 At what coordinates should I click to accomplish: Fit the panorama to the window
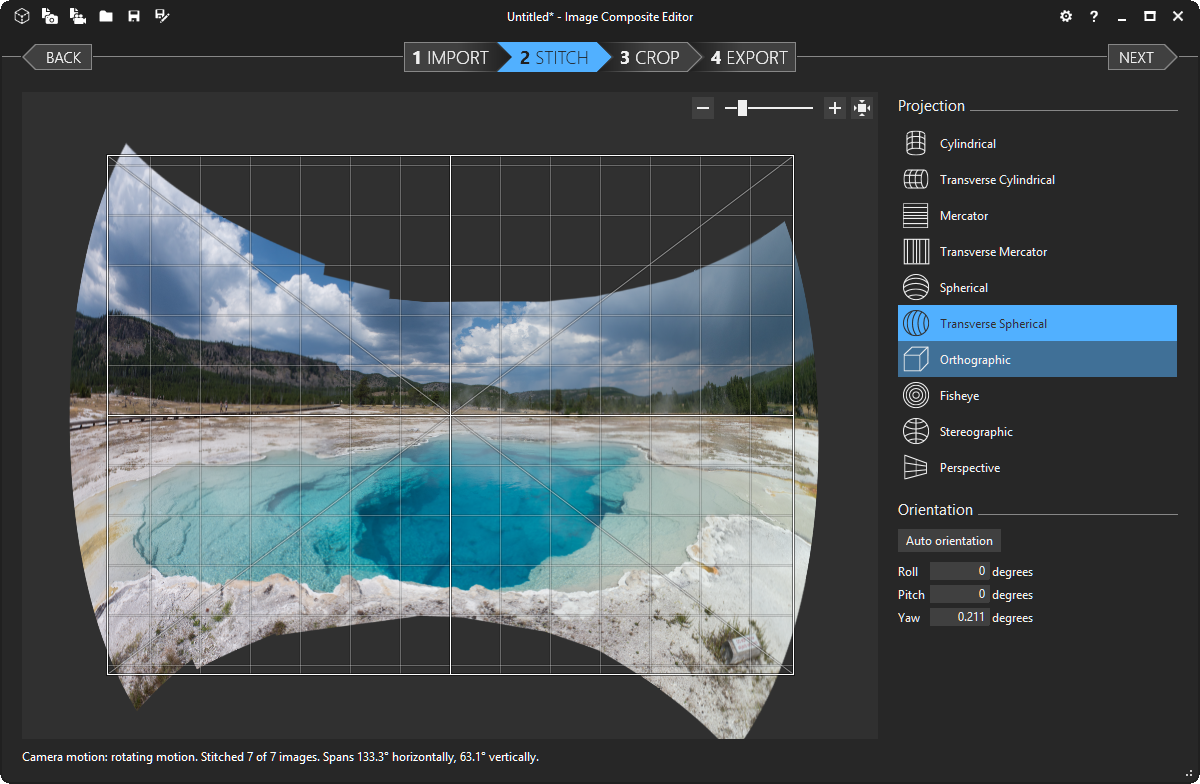862,108
